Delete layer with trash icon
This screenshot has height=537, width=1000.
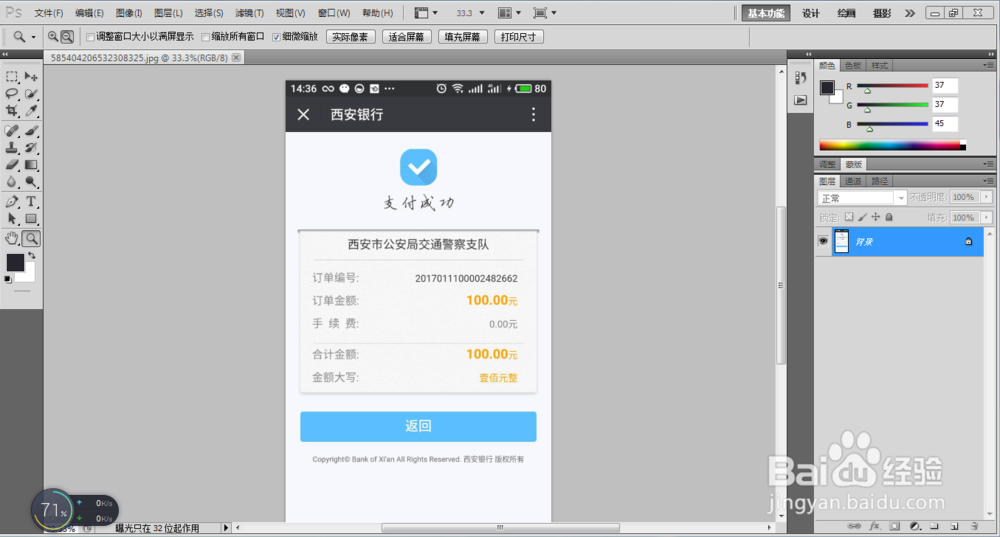[974, 526]
